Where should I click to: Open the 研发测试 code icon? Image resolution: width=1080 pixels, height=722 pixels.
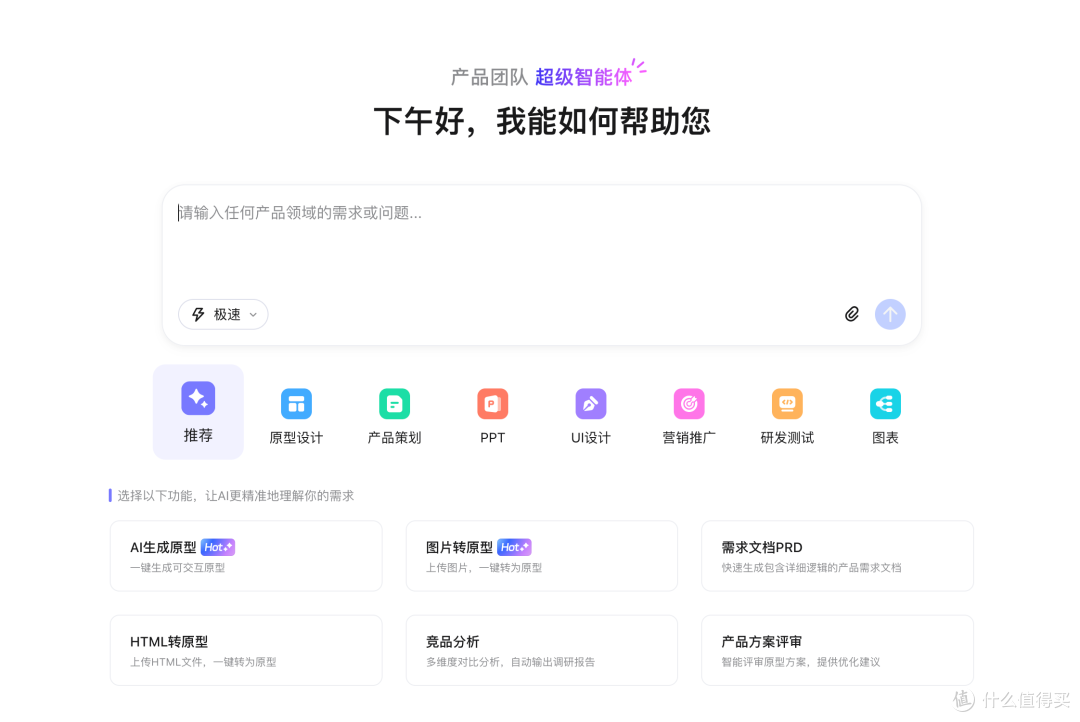787,404
